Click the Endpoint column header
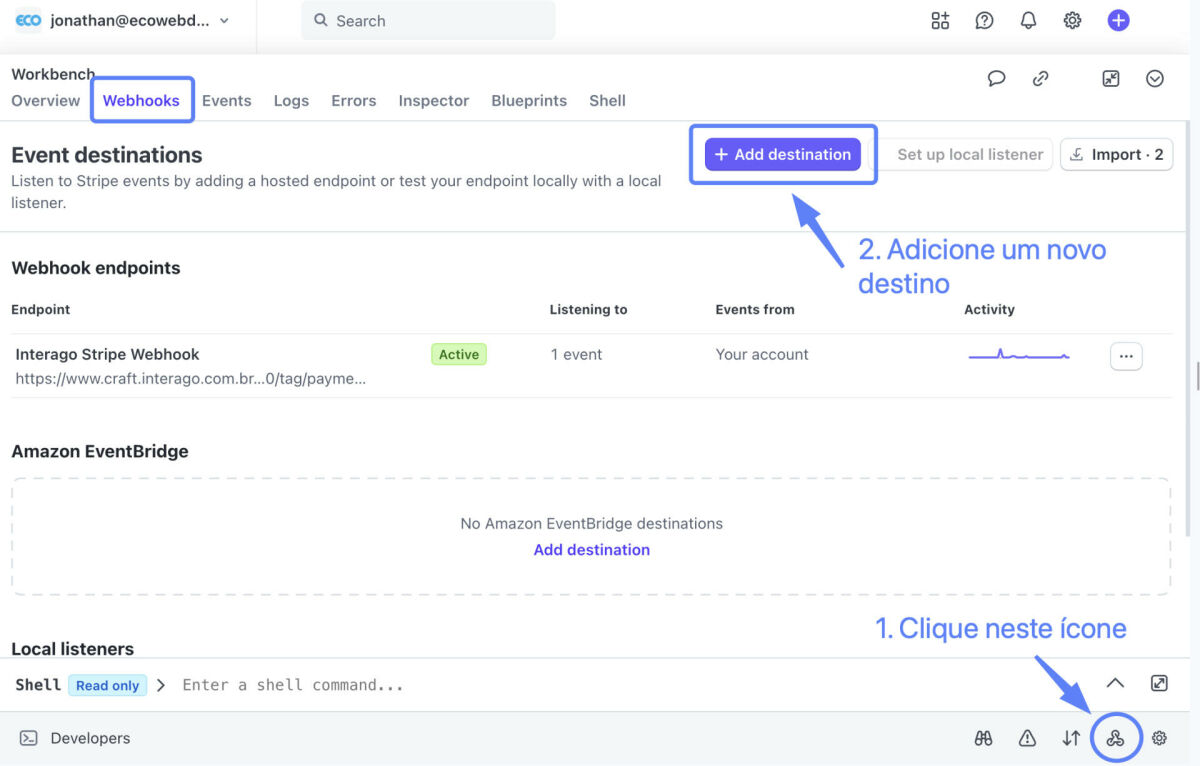This screenshot has height=766, width=1200. pos(41,309)
